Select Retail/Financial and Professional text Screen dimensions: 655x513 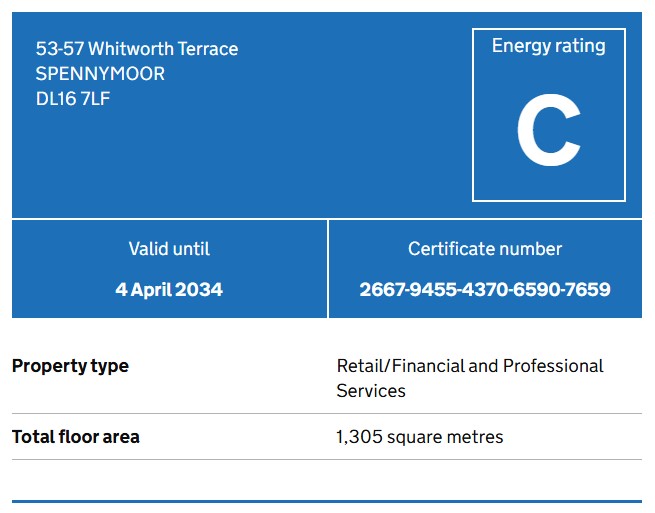(x=470, y=366)
